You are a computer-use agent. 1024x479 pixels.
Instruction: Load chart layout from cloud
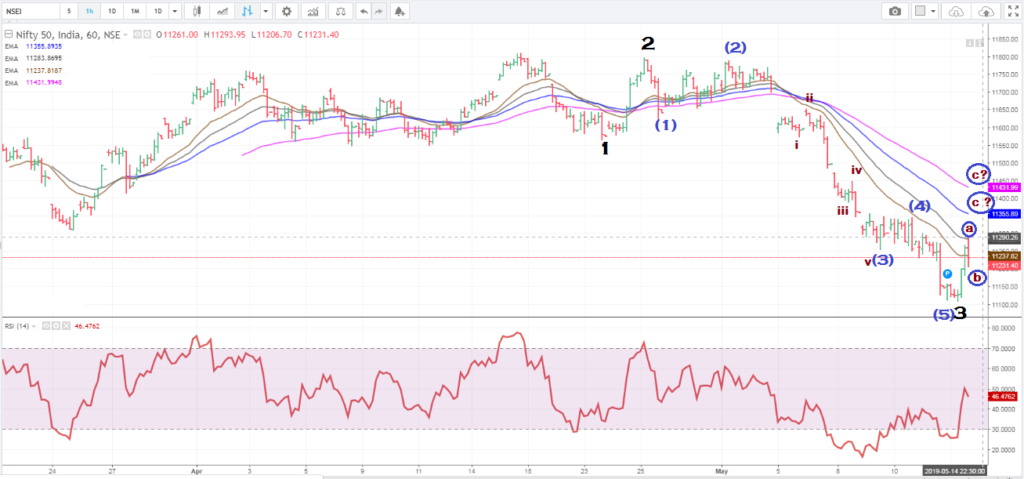[955, 11]
